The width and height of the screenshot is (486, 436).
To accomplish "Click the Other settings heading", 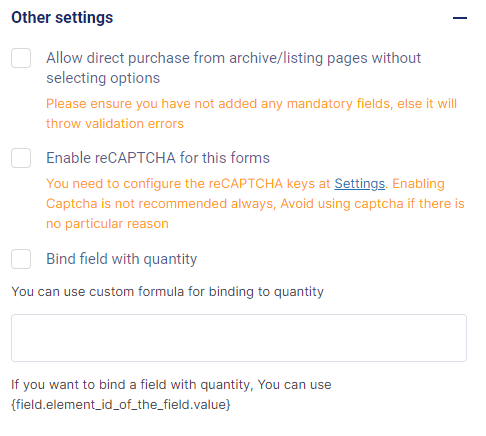I will point(62,18).
